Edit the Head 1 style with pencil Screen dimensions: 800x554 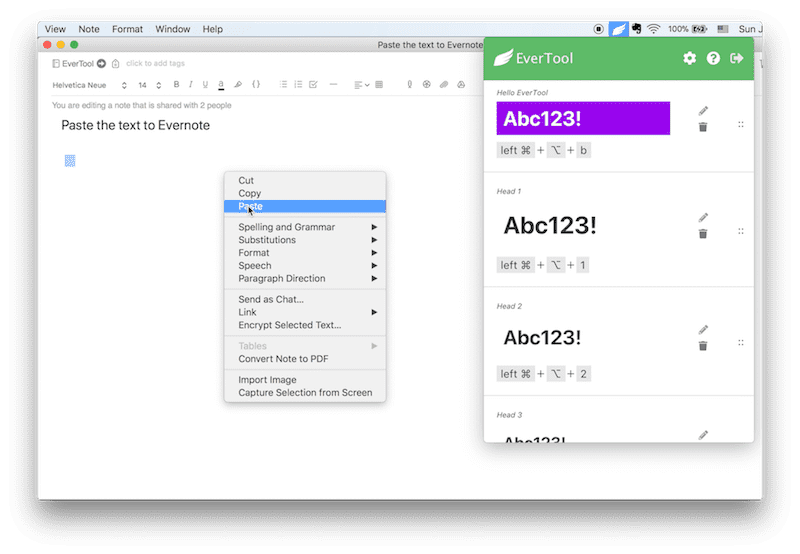tap(703, 217)
